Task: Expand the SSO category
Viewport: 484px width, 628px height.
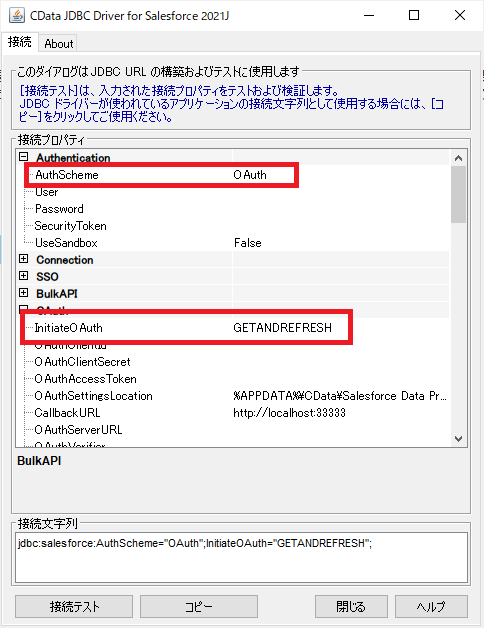Action: [24, 276]
